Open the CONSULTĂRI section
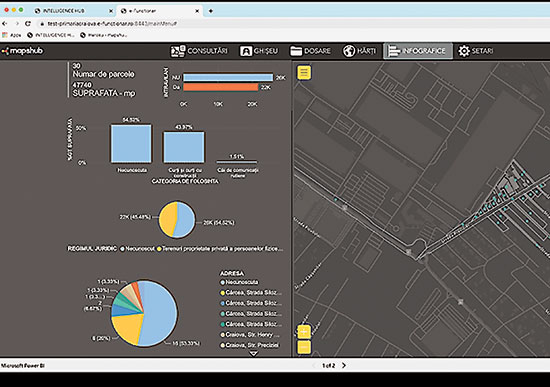Screen dimensions: 550x387 [199, 51]
